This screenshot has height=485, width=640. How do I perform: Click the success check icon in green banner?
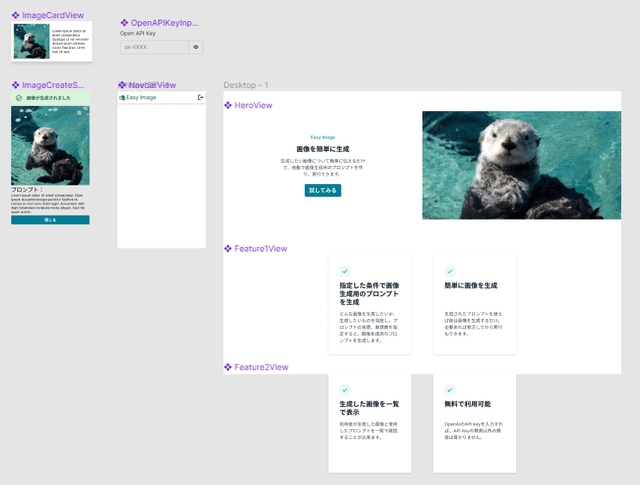19,98
